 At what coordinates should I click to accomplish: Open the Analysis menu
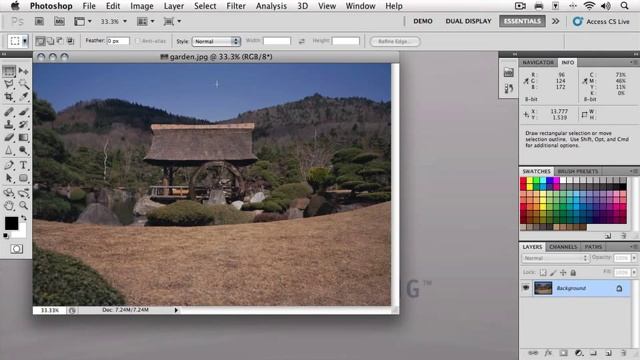pos(271,6)
